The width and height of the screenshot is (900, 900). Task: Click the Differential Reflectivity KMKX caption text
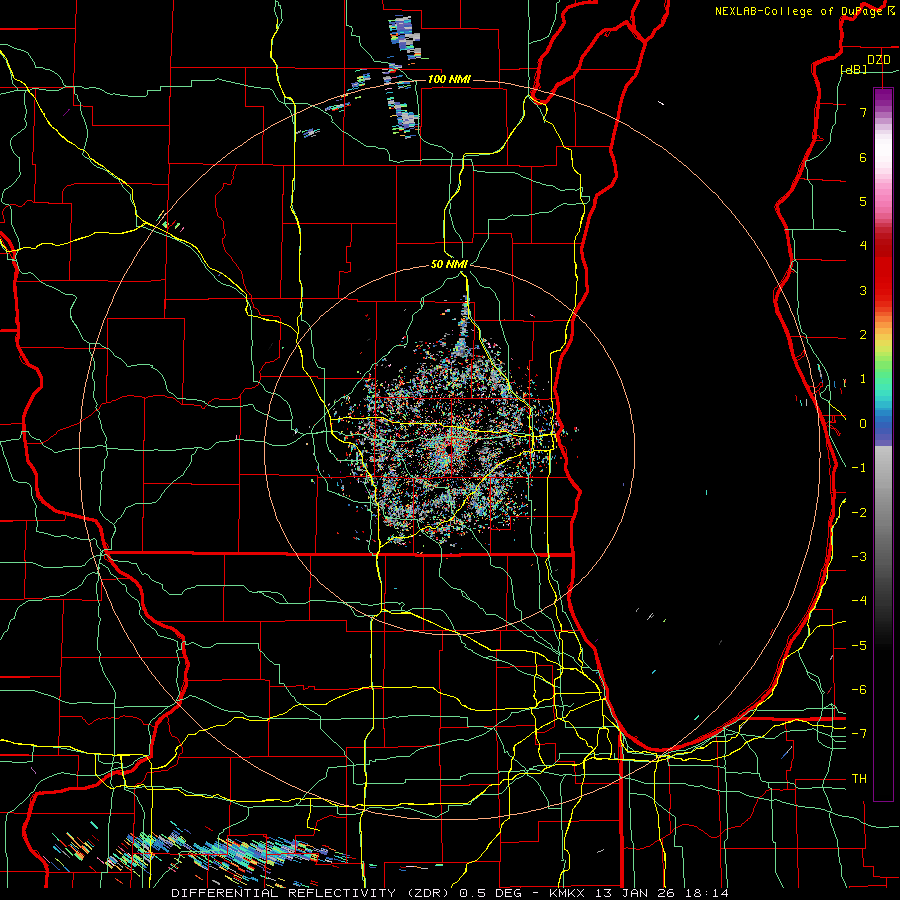click(450, 893)
